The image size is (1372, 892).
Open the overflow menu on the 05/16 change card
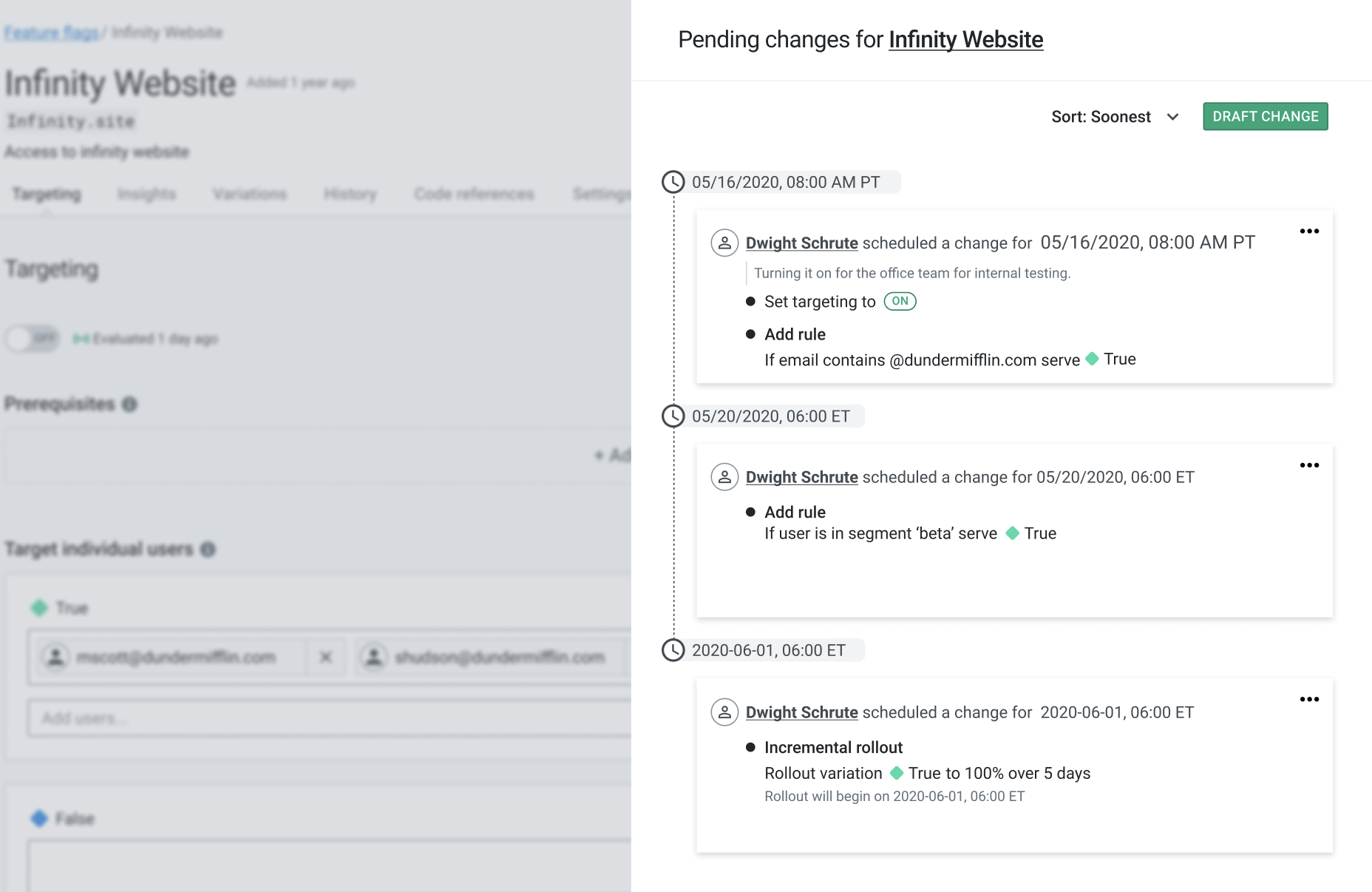[1309, 232]
